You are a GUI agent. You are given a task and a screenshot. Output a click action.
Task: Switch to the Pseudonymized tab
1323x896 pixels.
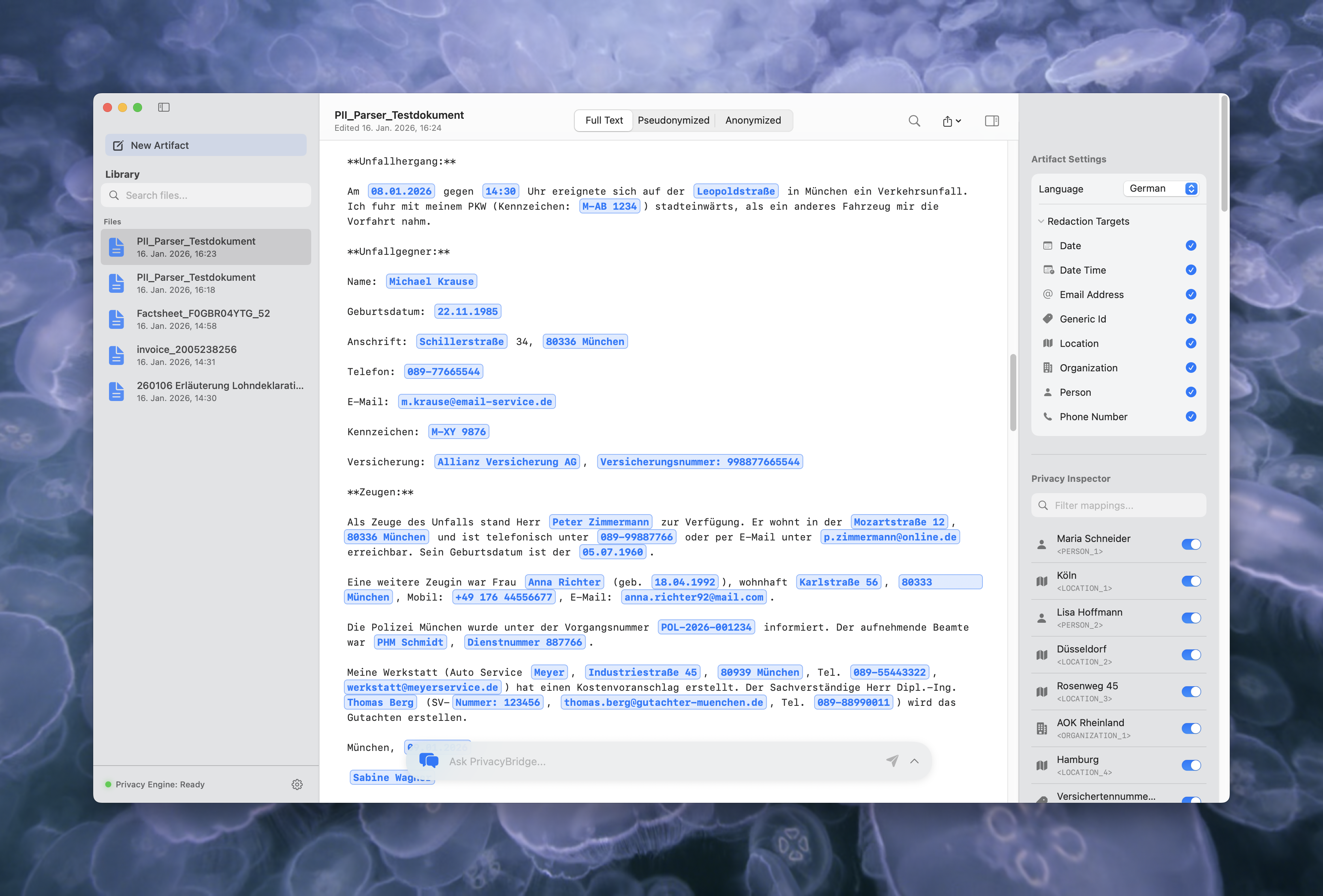(x=674, y=120)
